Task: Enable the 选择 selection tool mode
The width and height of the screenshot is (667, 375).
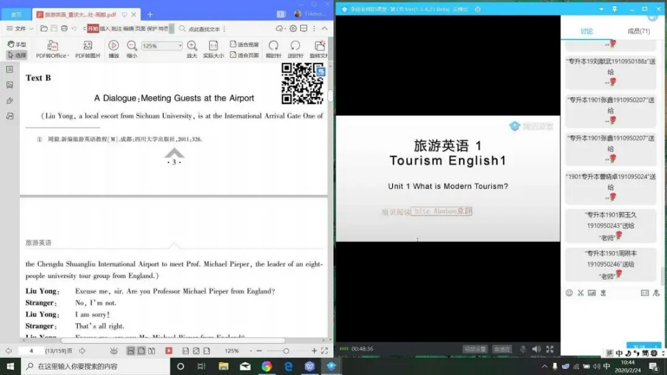Action: pyautogui.click(x=17, y=55)
